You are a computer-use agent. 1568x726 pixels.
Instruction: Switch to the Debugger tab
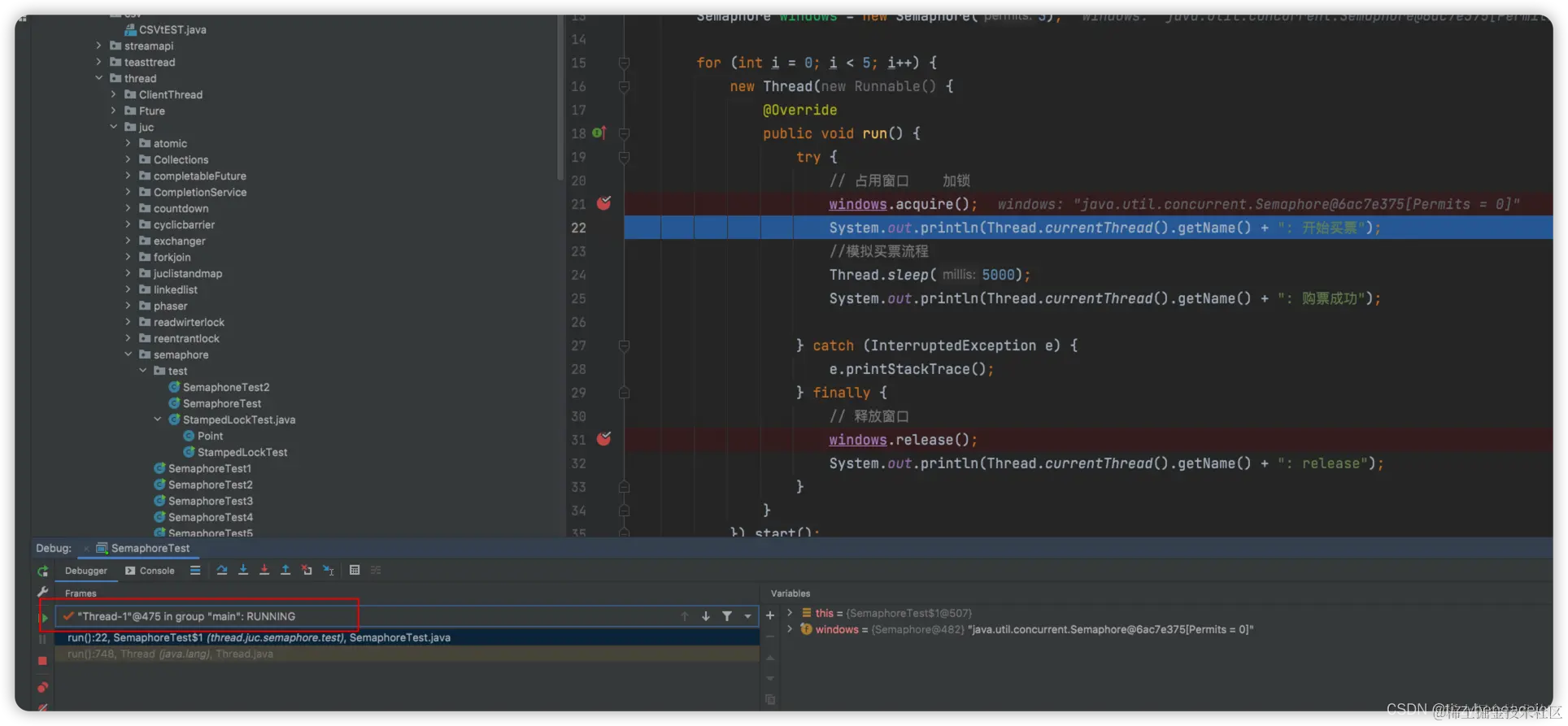[x=86, y=571]
